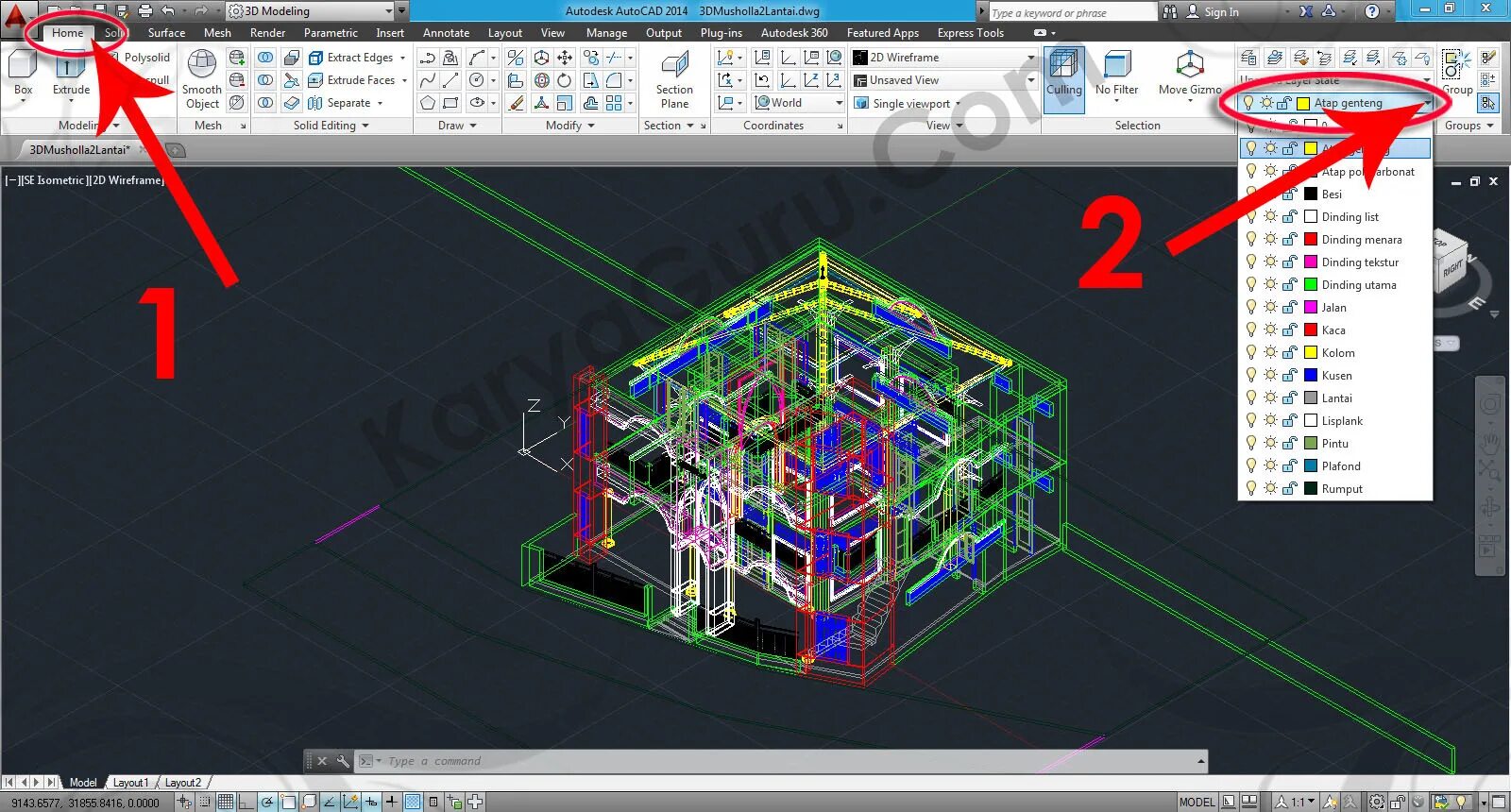Open Layer Properties manager icon
The image size is (1511, 812).
tap(1248, 58)
